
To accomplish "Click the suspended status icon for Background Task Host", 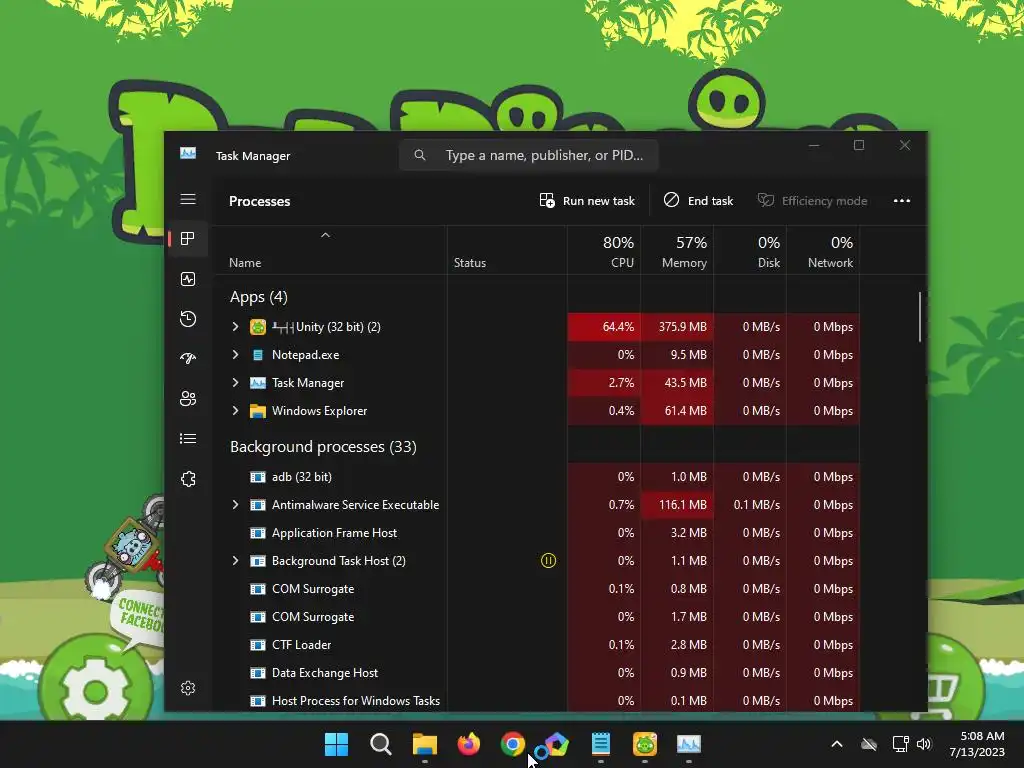I will pyautogui.click(x=549, y=560).
